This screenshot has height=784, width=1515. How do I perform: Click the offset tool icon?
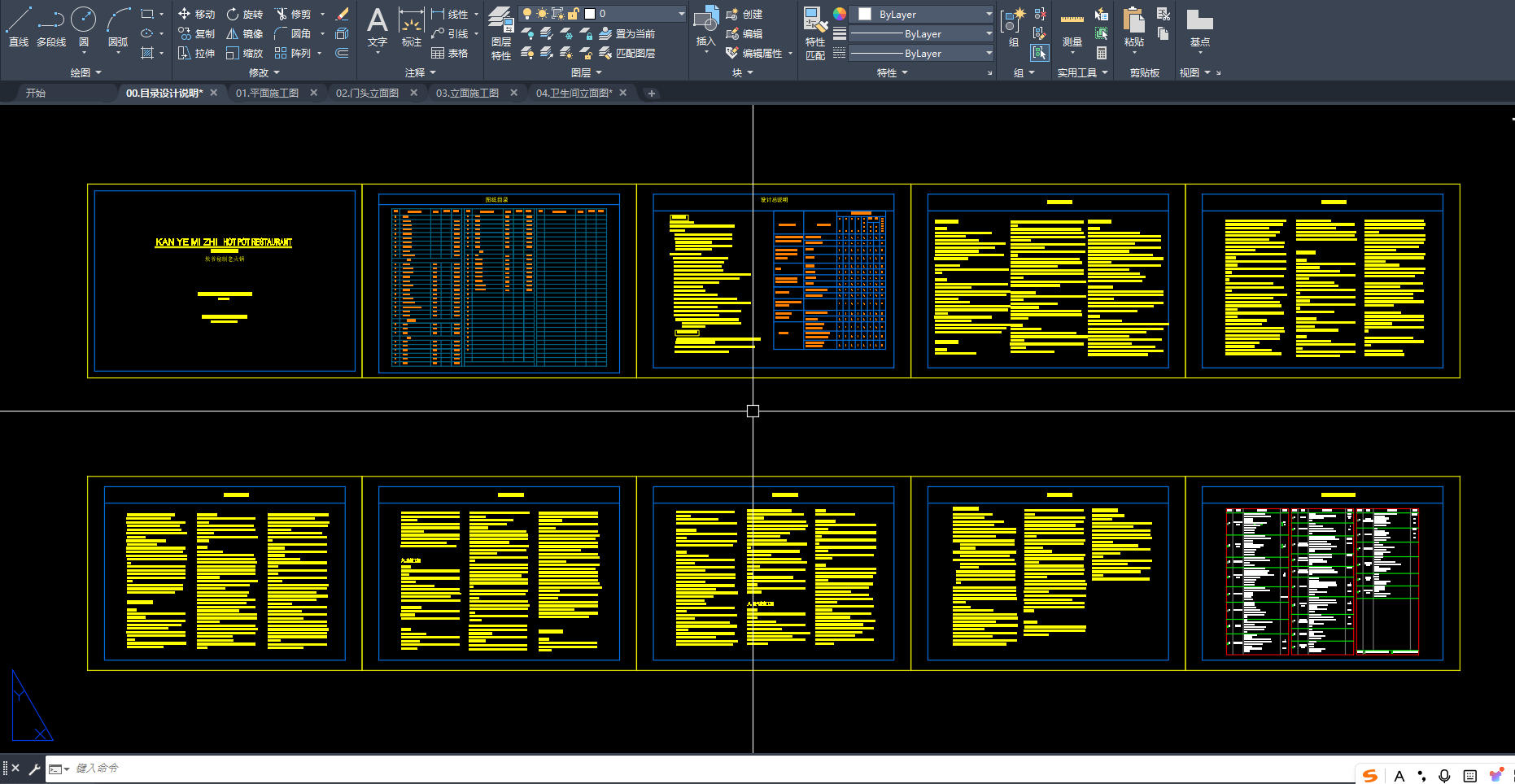tap(343, 53)
